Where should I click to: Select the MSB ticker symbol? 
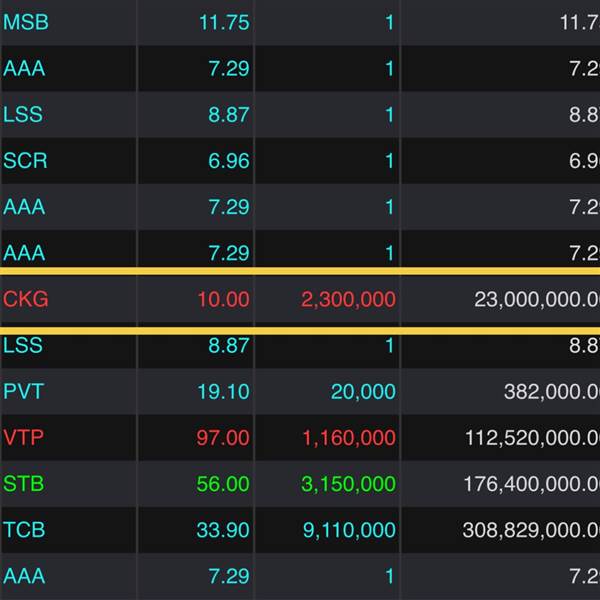click(x=26, y=22)
